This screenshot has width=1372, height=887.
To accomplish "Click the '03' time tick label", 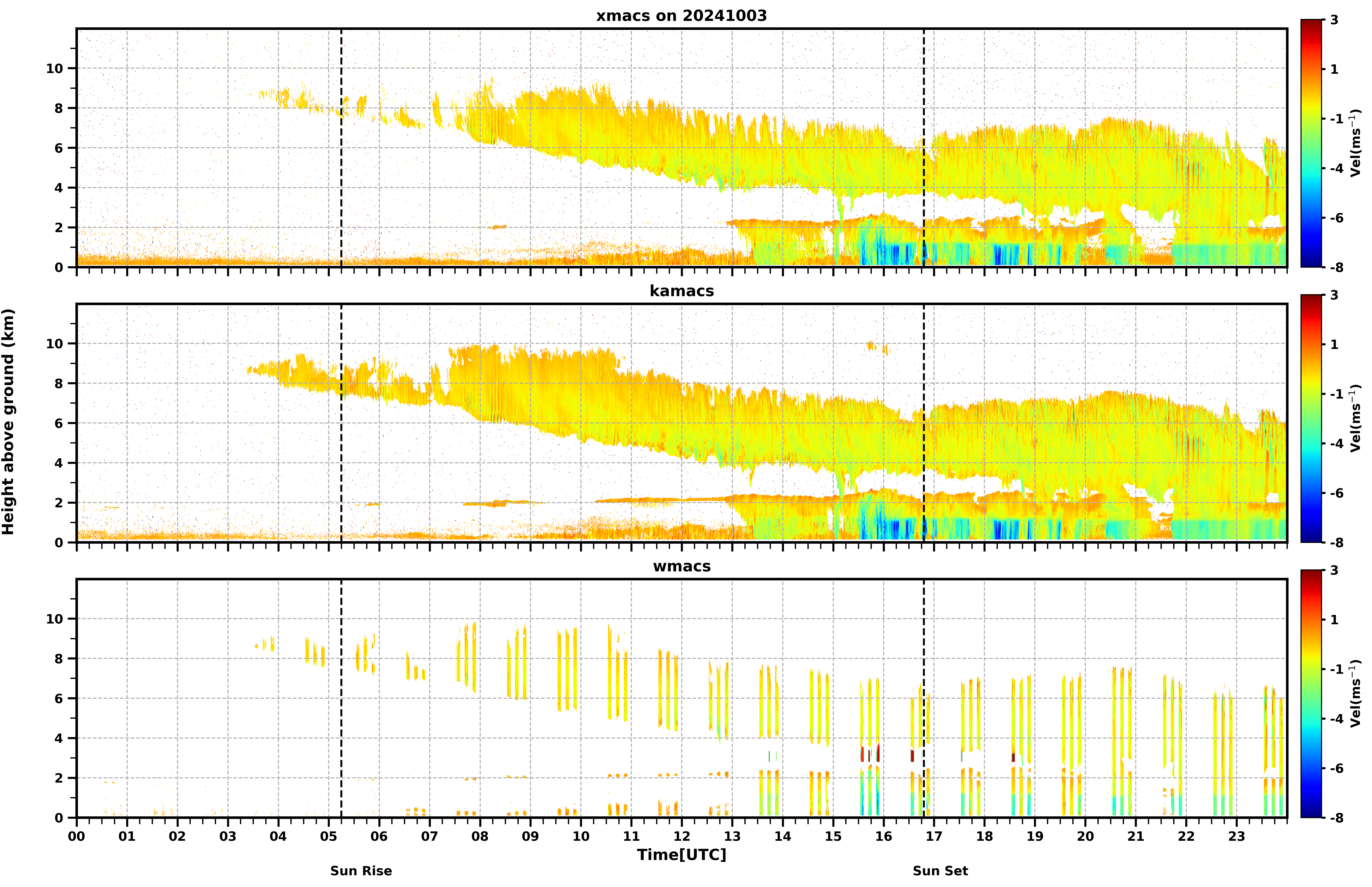I will 228,836.
